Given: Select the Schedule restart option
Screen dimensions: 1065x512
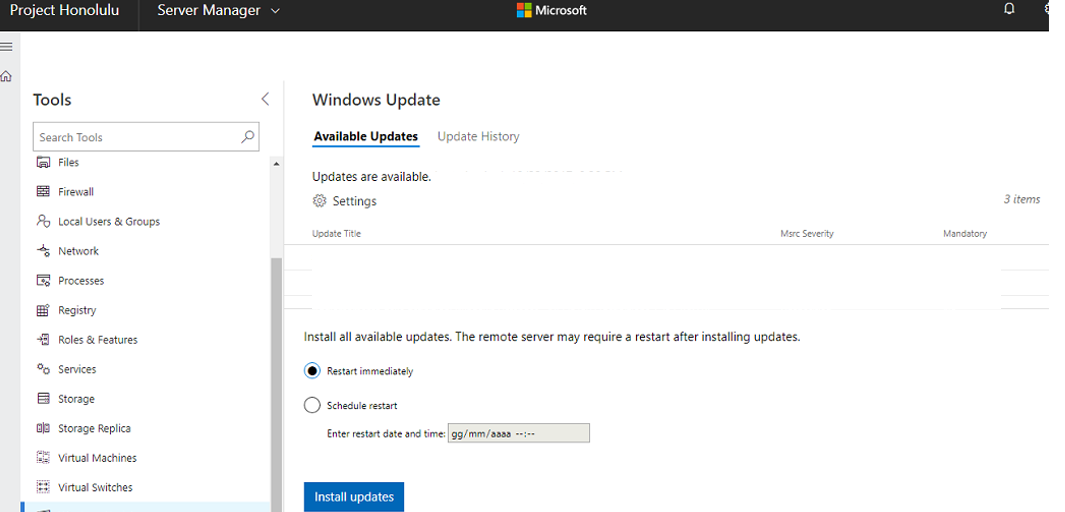Looking at the screenshot, I should coord(312,405).
